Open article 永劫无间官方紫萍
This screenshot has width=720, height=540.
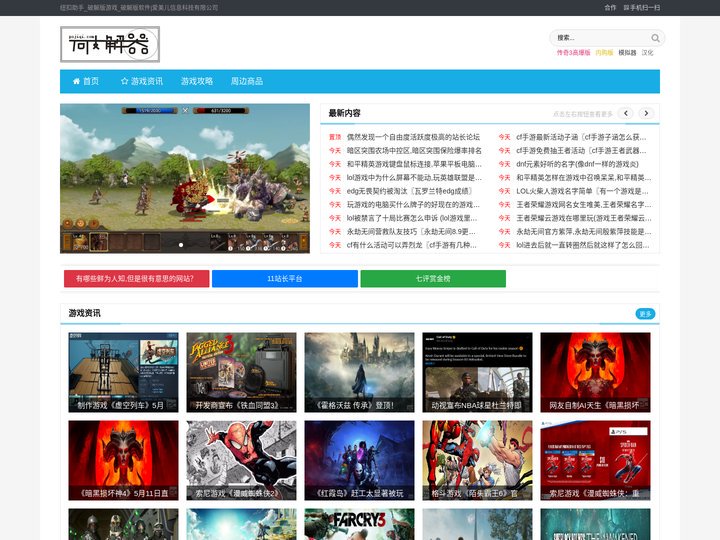(x=584, y=231)
